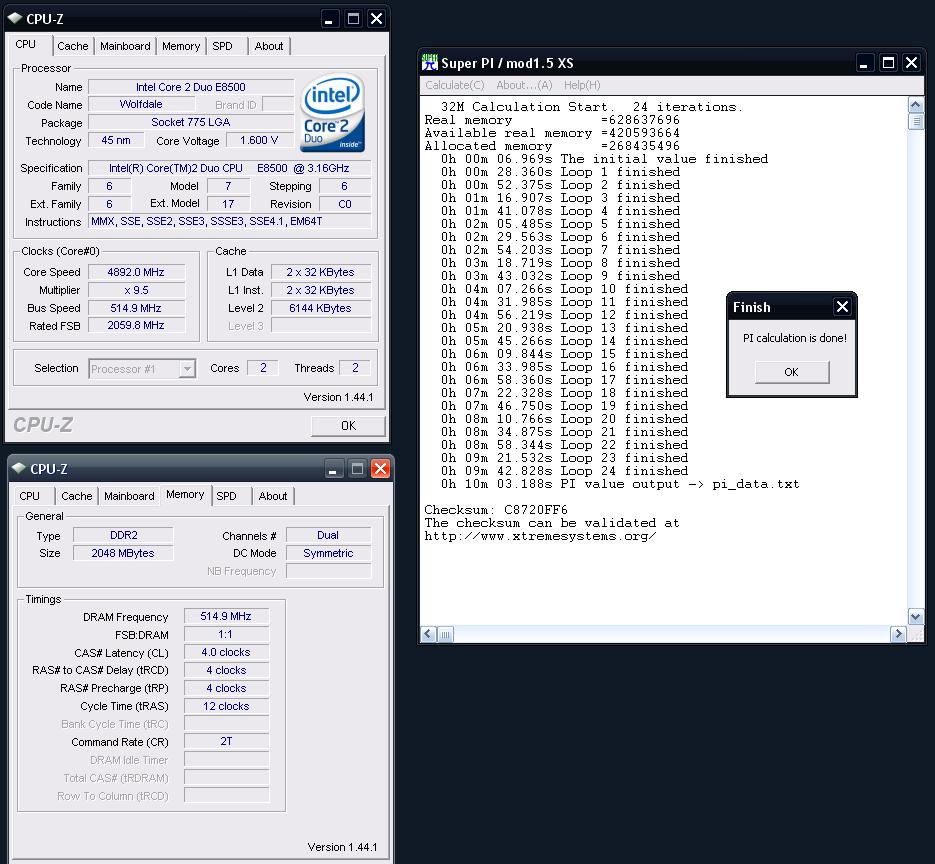Select Memory tab in top CPU-Z window

click(x=181, y=46)
